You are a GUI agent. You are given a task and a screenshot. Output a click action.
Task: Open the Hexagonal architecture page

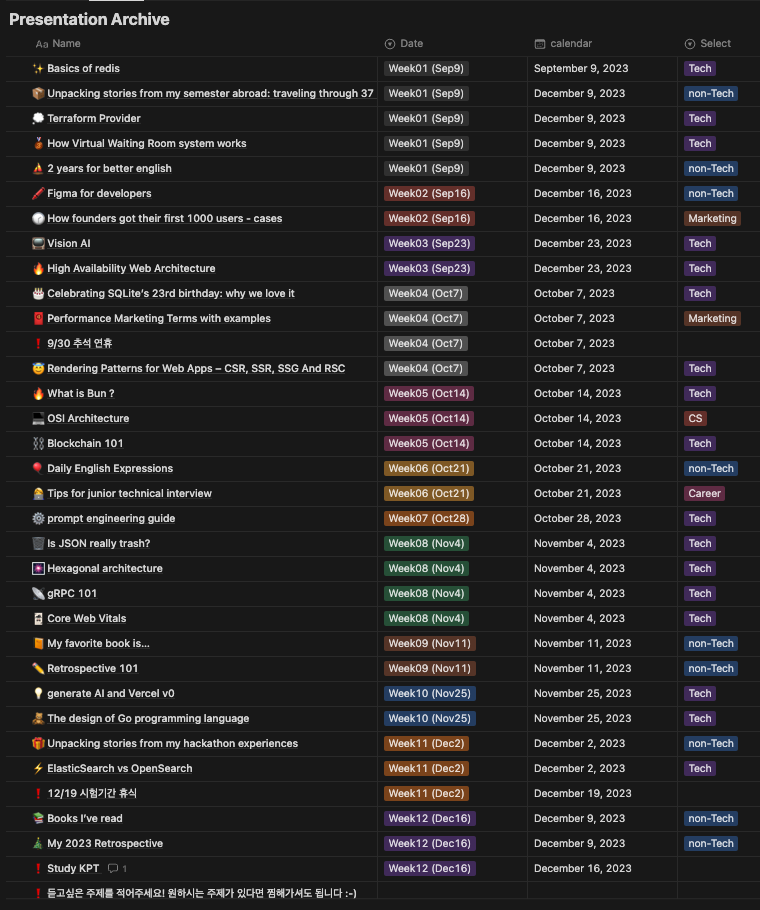point(105,568)
